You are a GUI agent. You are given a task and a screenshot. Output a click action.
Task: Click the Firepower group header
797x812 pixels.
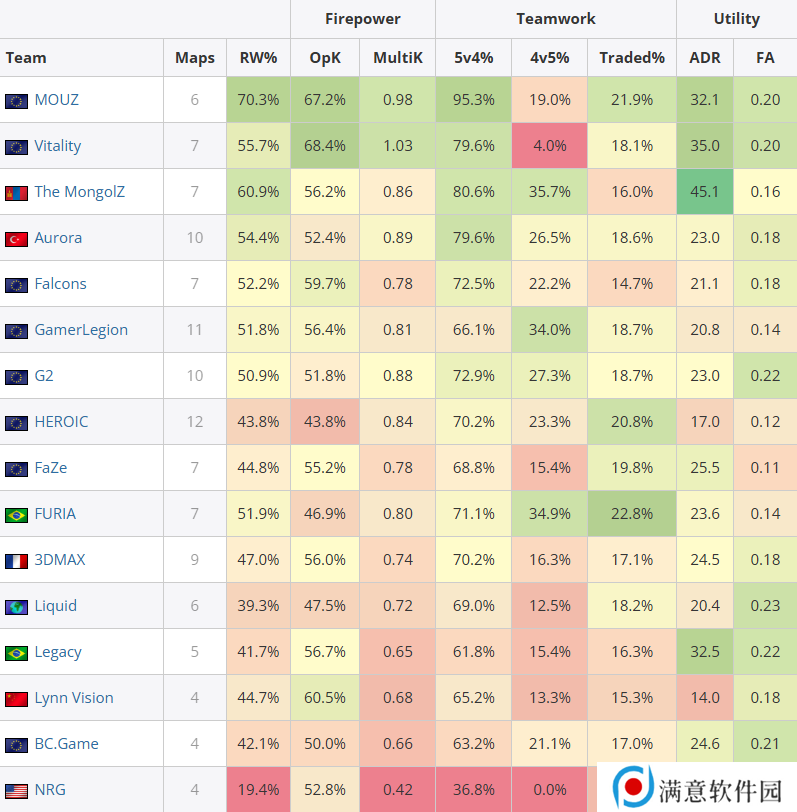coord(363,19)
